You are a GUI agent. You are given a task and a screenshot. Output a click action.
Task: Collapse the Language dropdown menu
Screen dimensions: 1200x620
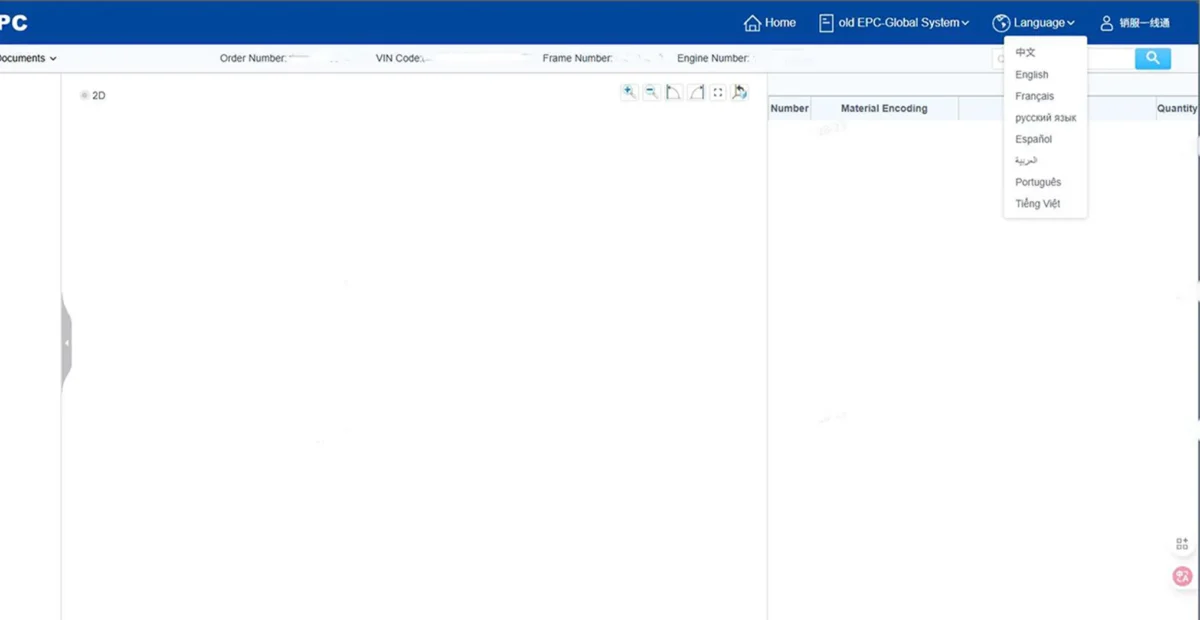pos(1034,23)
